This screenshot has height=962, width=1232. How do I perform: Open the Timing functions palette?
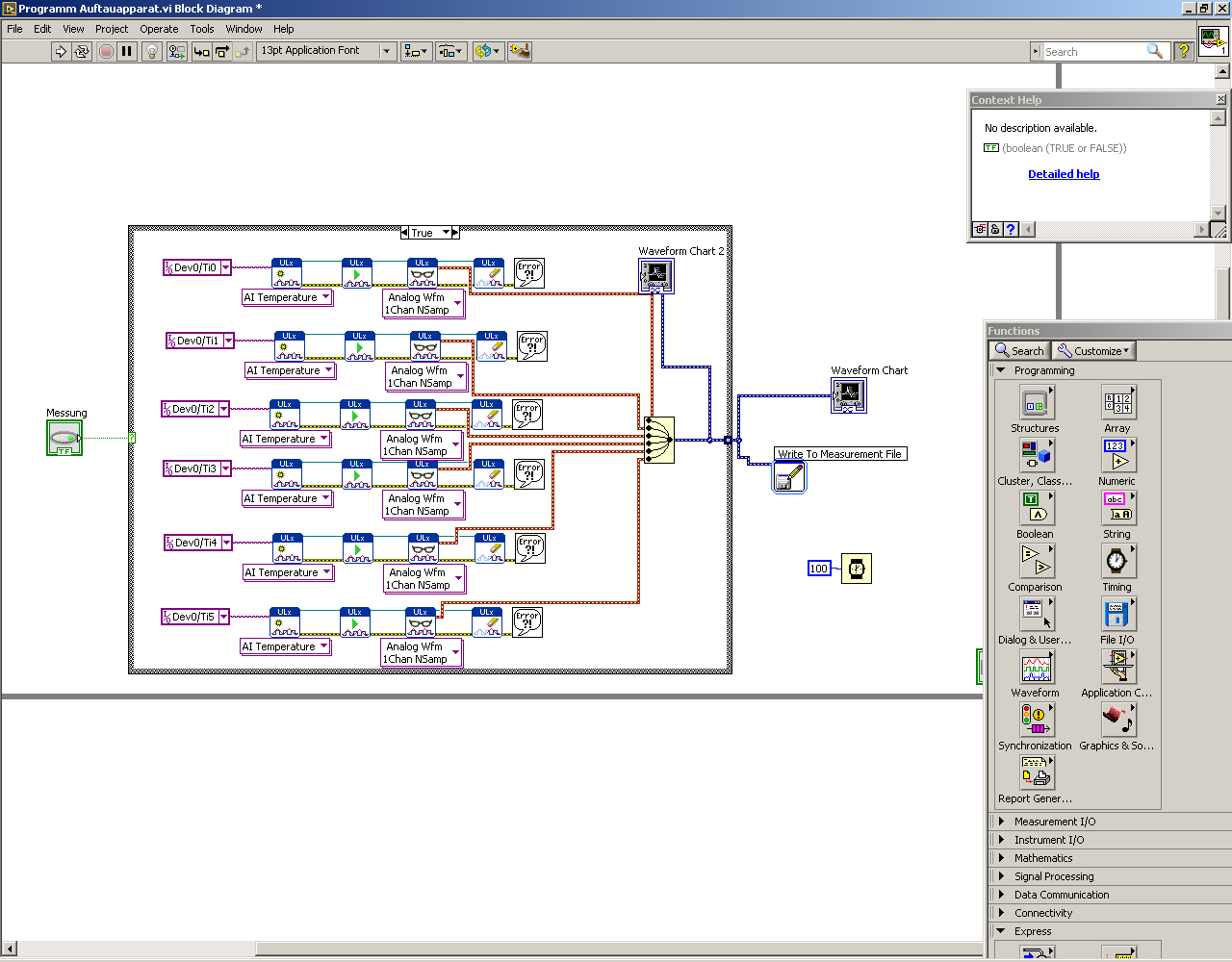1116,562
